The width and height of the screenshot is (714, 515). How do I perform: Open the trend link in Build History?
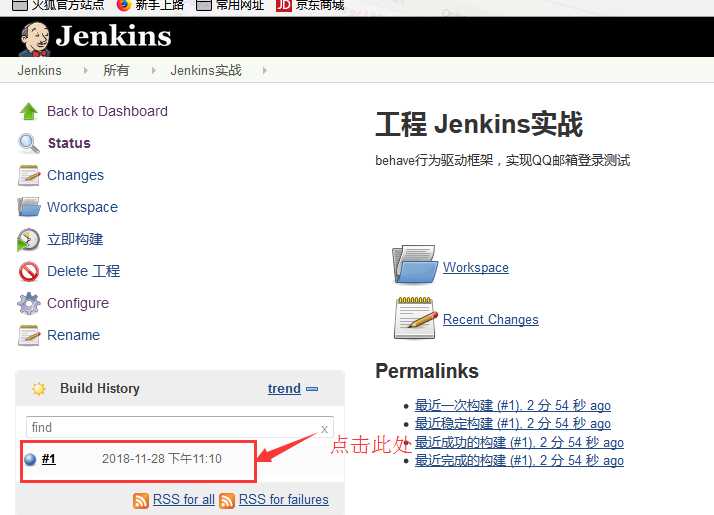click(284, 389)
